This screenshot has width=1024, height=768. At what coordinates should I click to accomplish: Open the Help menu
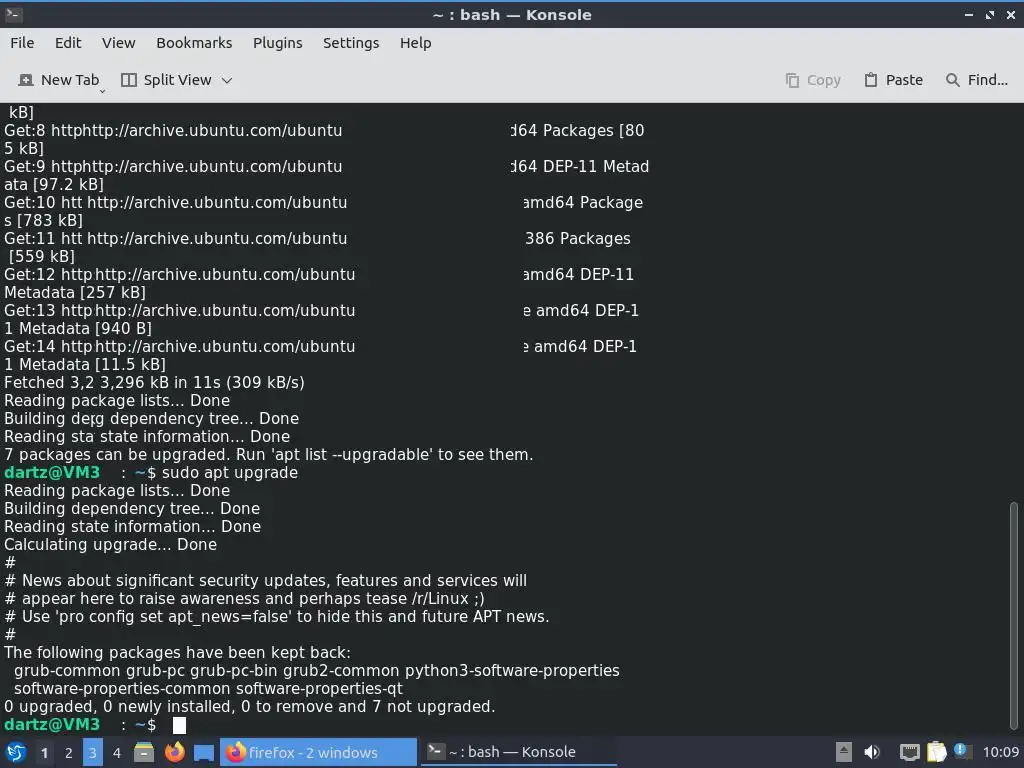click(x=415, y=42)
